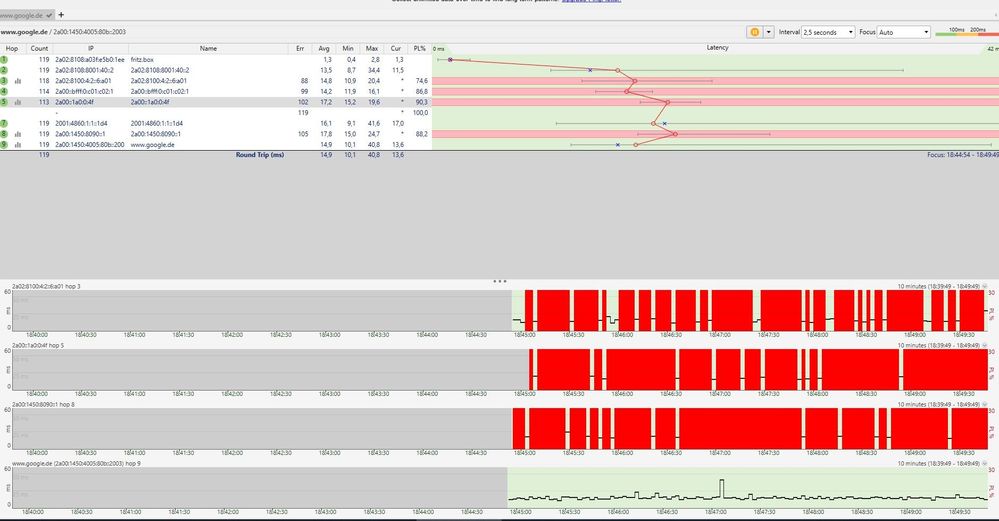The height and width of the screenshot is (521, 999).
Task: Click the Latency graph header
Action: pos(717,48)
